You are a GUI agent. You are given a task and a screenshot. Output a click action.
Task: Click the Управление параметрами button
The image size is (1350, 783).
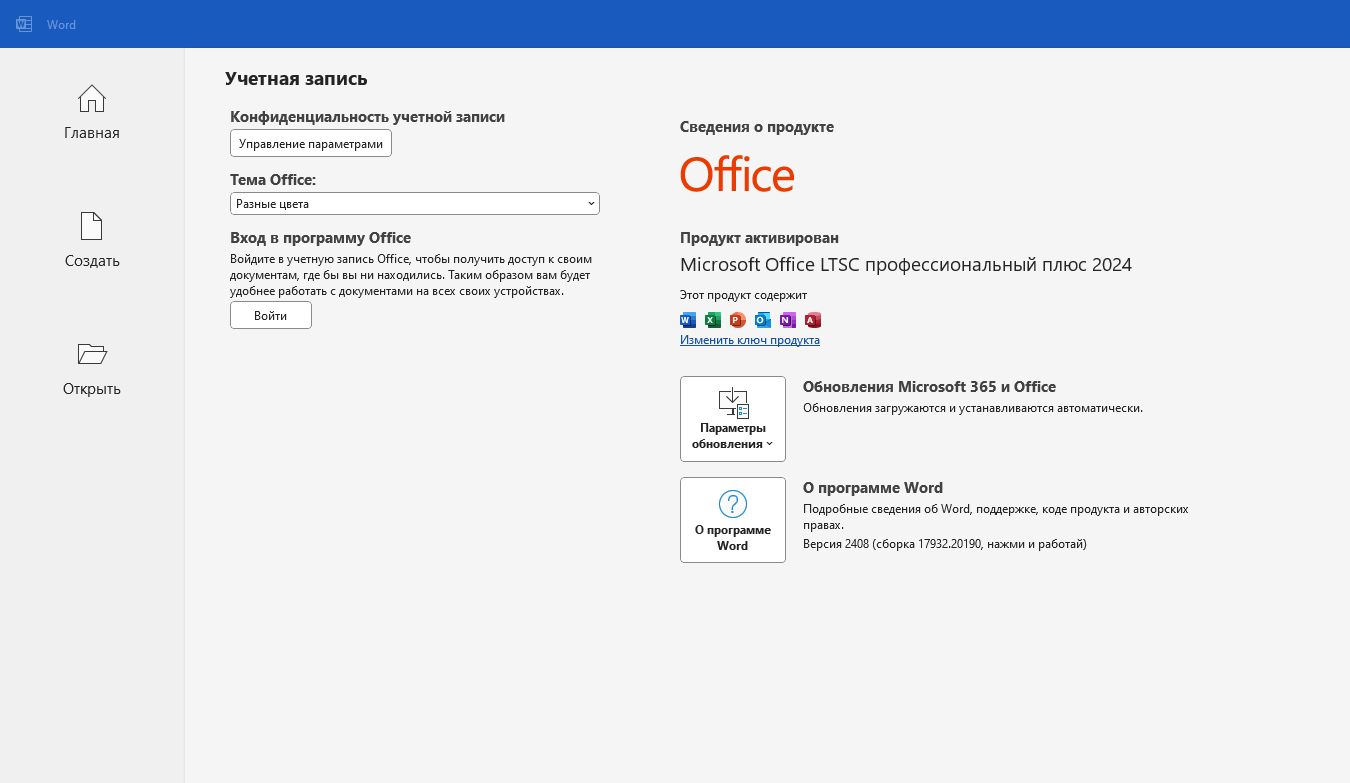point(311,144)
